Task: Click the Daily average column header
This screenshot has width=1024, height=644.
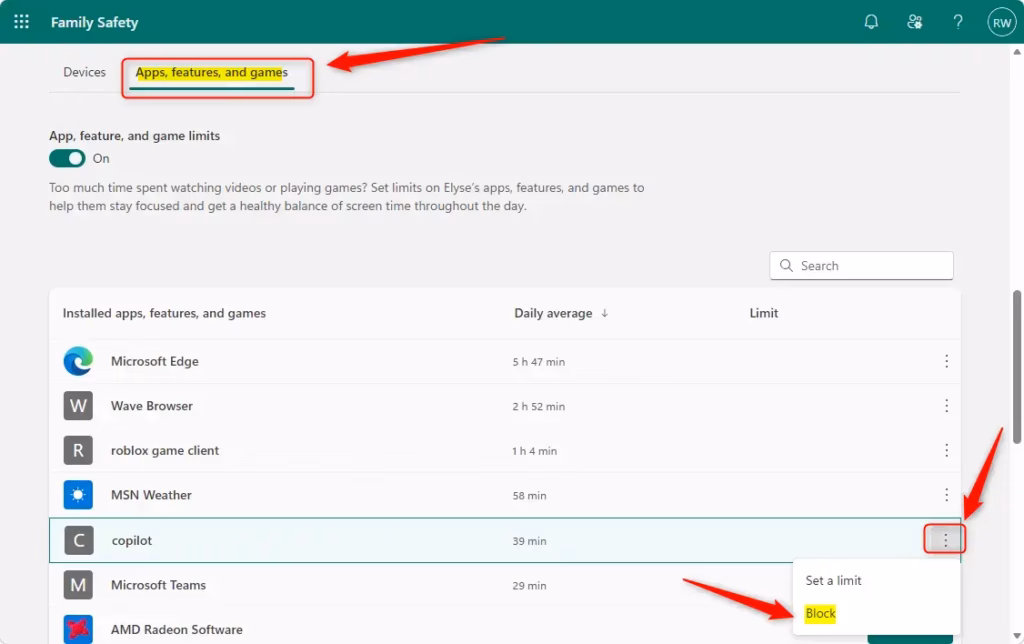Action: [553, 313]
